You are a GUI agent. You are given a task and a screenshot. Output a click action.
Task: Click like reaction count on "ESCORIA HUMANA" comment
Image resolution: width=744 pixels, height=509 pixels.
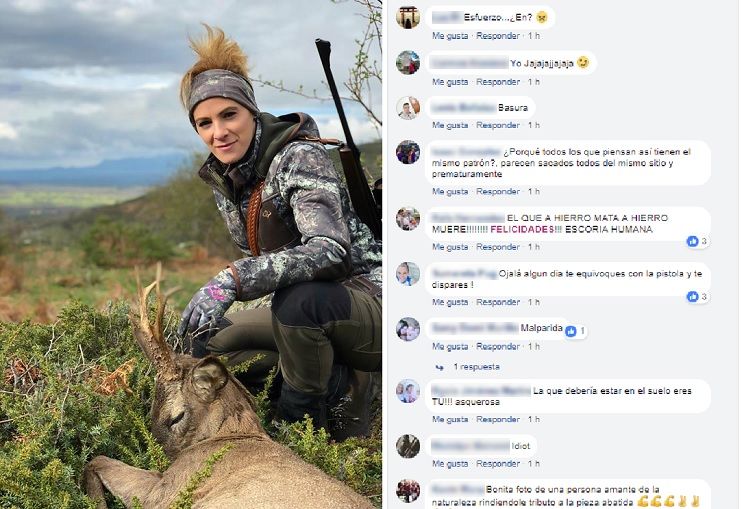coord(698,241)
